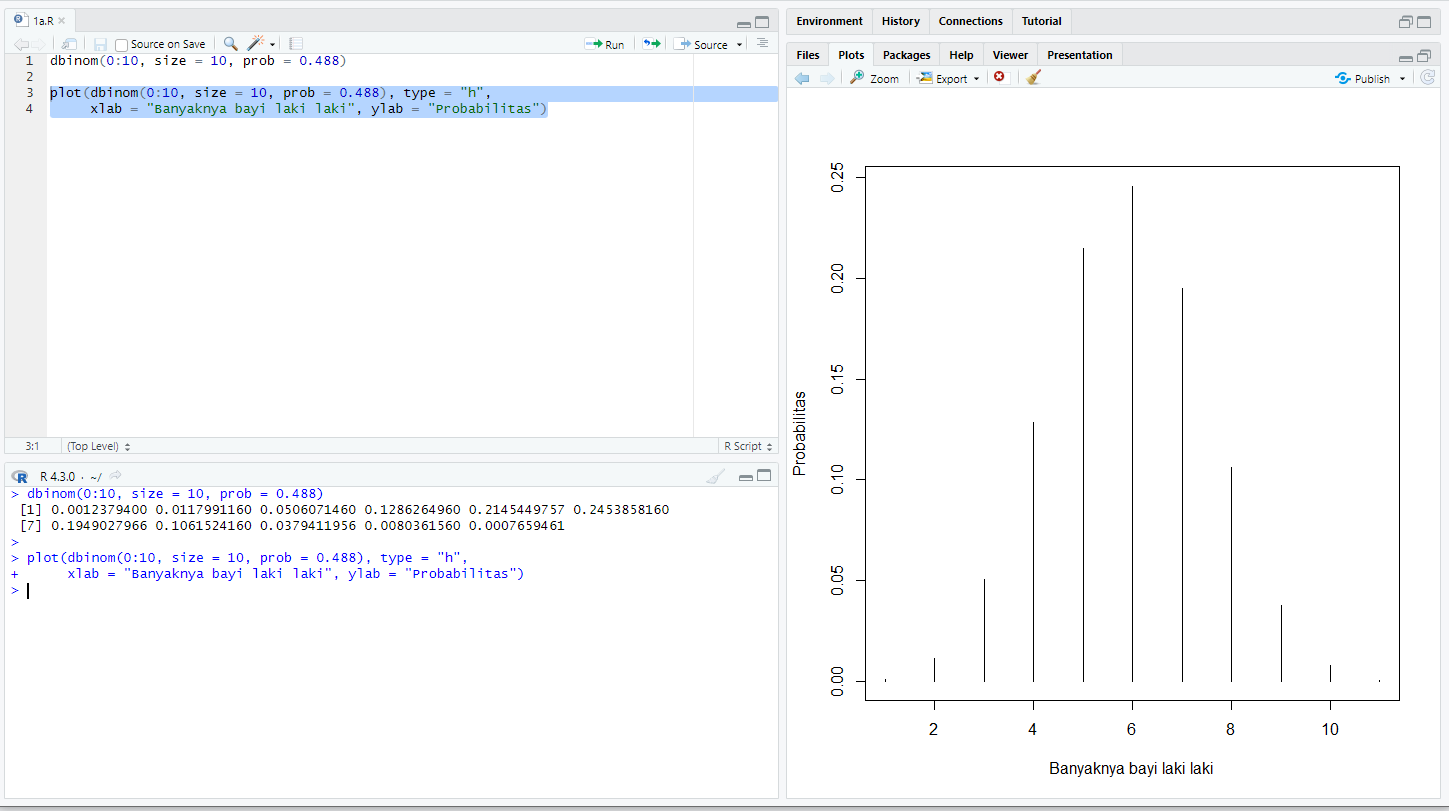Clear all plots with broom
The image size is (1449, 811).
[x=1033, y=77]
